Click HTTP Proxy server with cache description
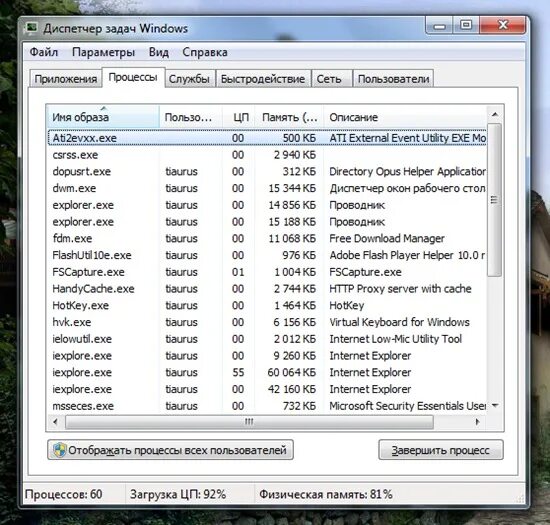This screenshot has width=550, height=525. tap(400, 289)
